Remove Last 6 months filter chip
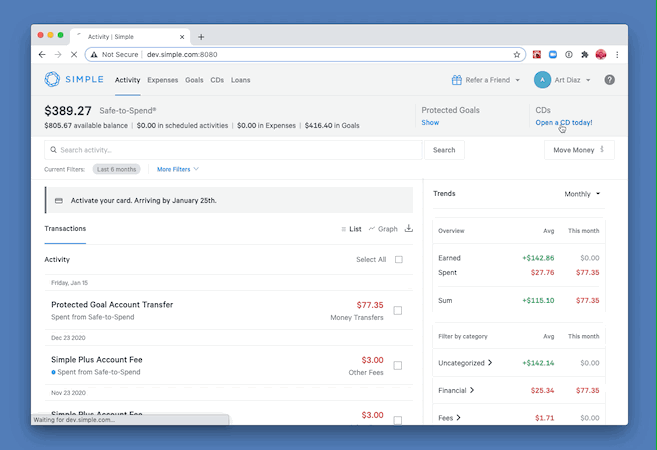The height and width of the screenshot is (450, 657). [116, 169]
